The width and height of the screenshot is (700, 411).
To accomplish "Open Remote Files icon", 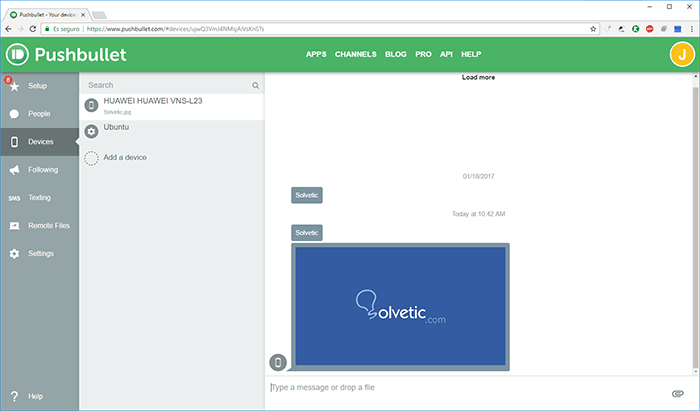I will pyautogui.click(x=14, y=226).
